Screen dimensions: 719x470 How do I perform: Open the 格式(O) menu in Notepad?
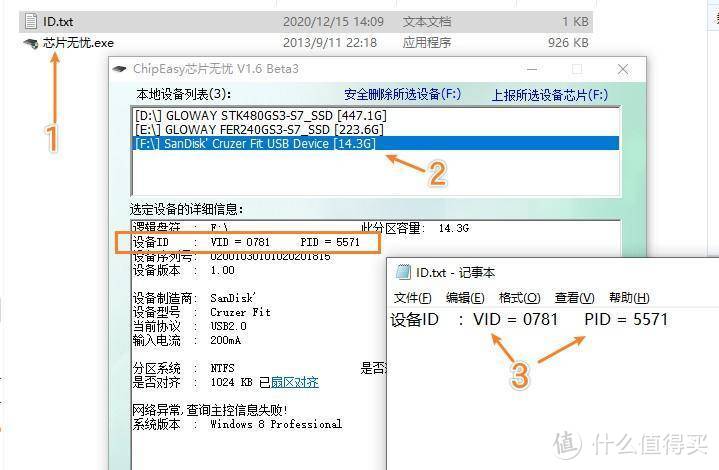point(520,298)
